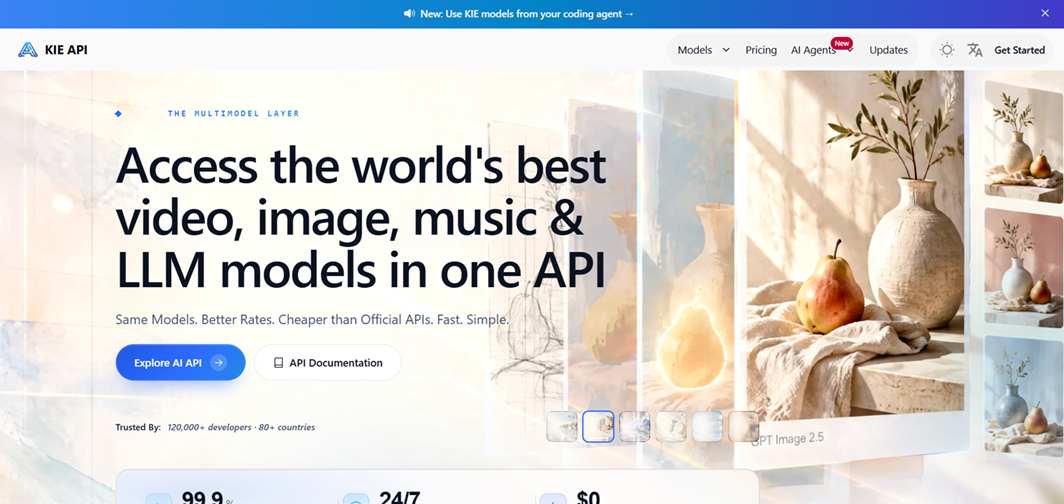
Task: Open the coding agent announcement link
Action: (527, 14)
